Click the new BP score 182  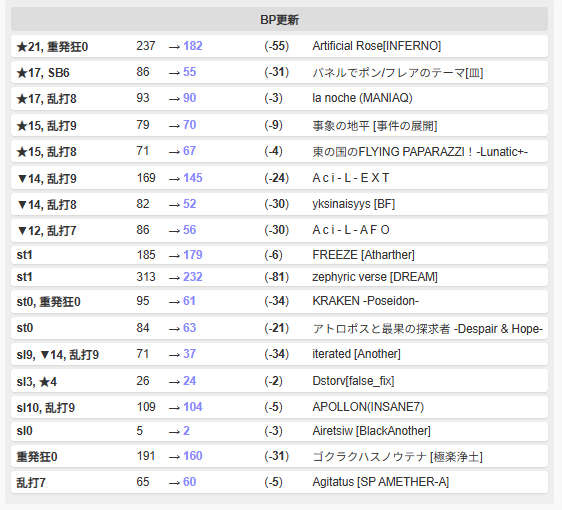(x=193, y=46)
